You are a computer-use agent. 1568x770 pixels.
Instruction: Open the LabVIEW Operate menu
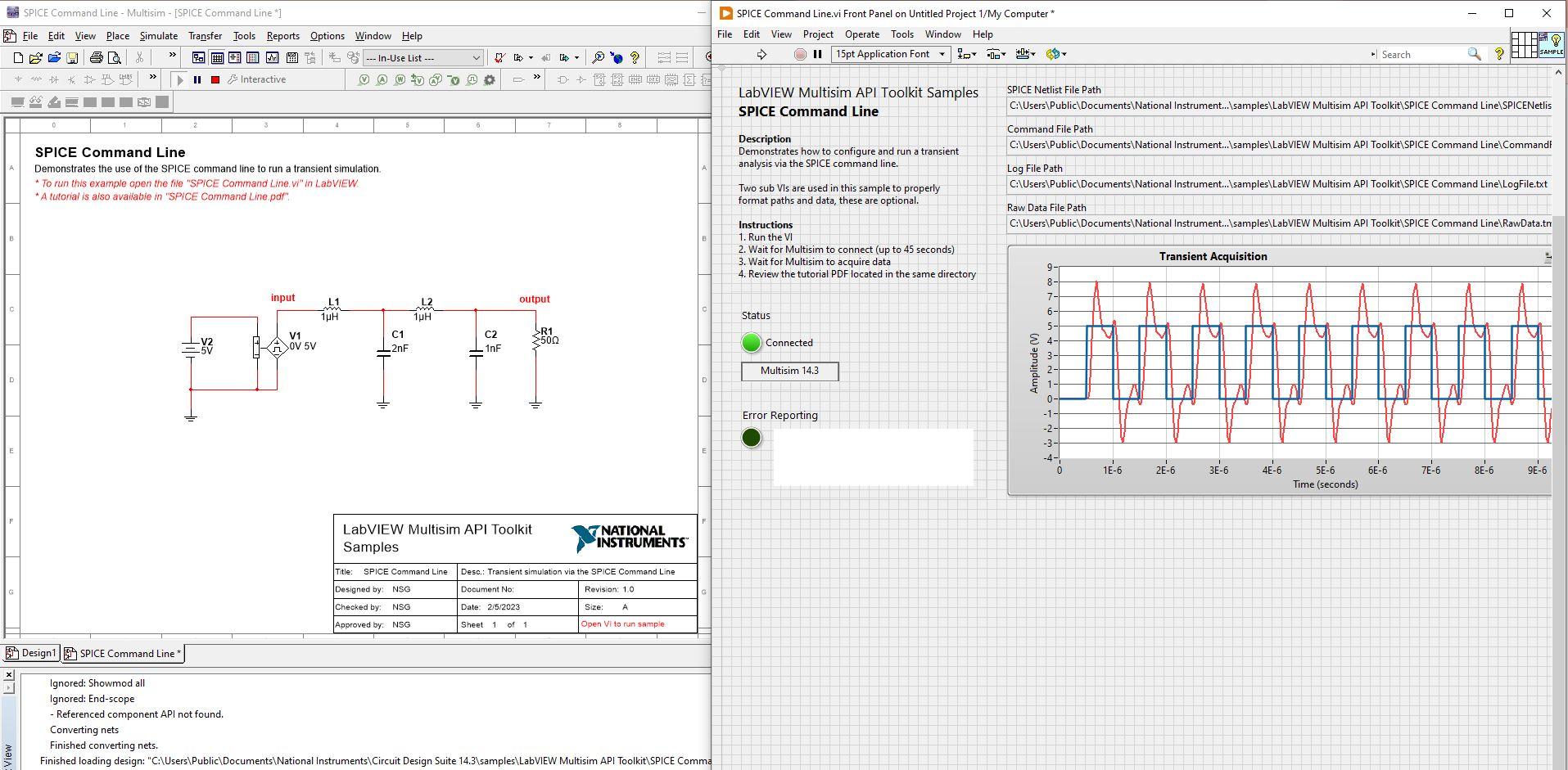pos(862,34)
